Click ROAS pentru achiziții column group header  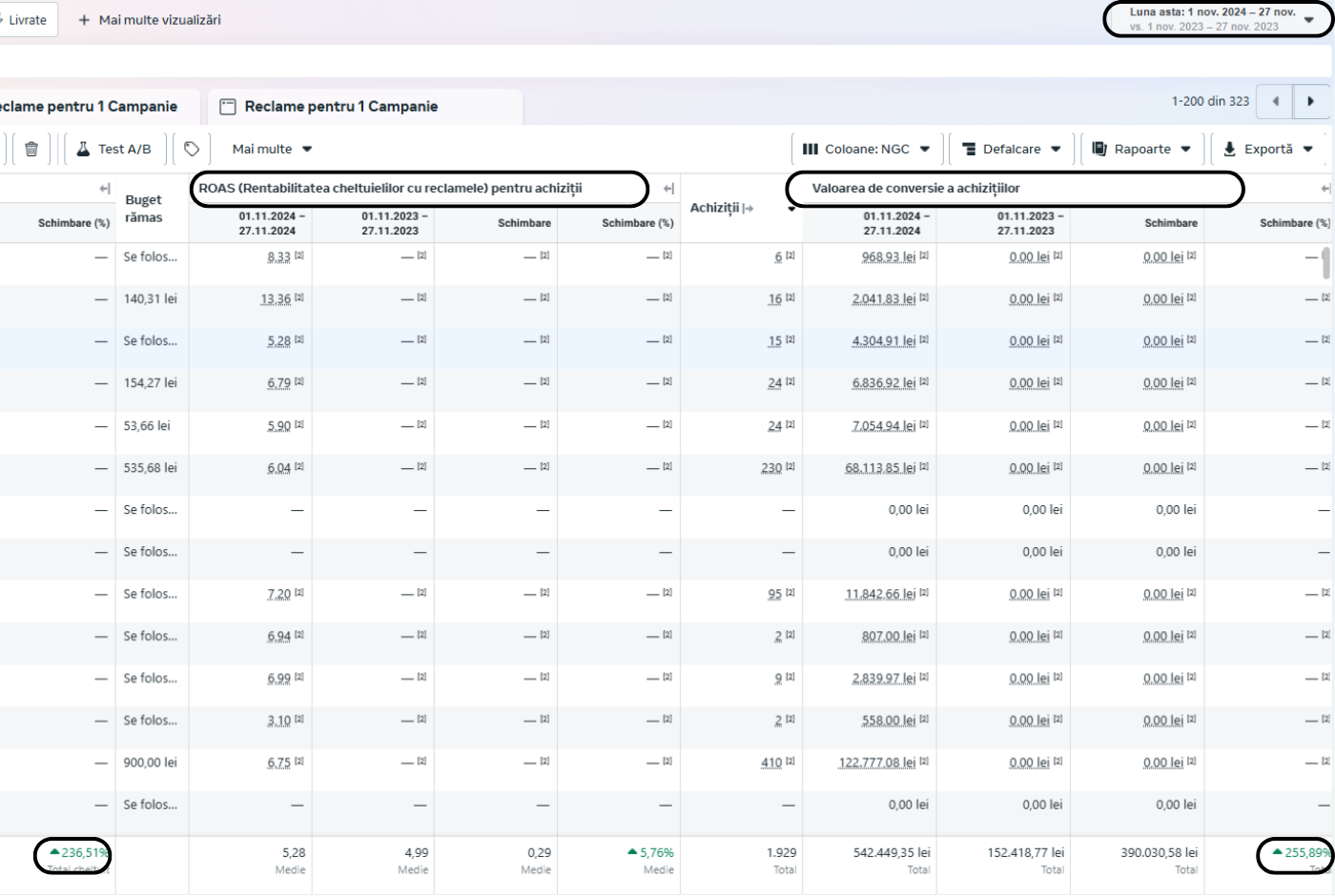coord(390,188)
